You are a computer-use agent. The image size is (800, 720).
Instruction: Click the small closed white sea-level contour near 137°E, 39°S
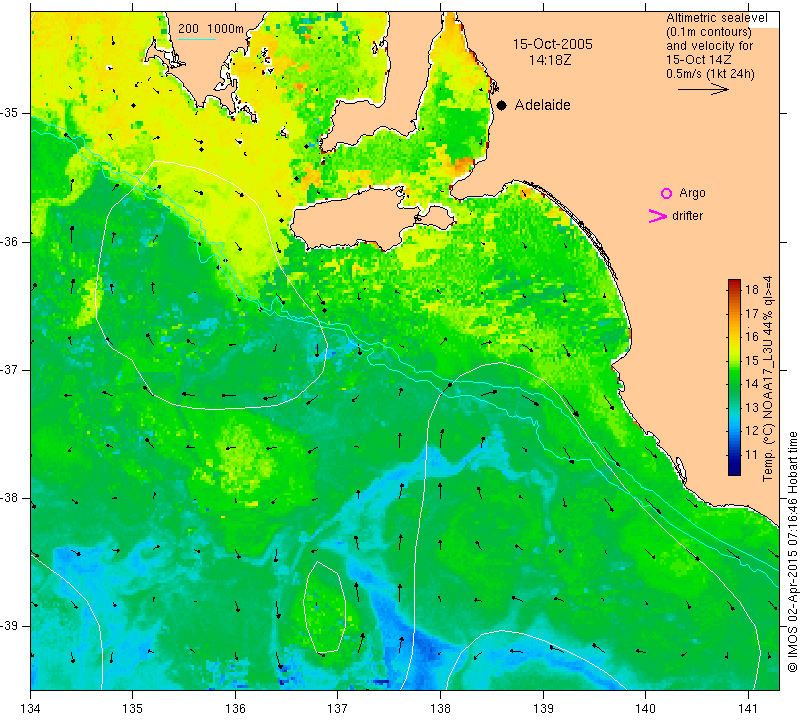(x=325, y=605)
